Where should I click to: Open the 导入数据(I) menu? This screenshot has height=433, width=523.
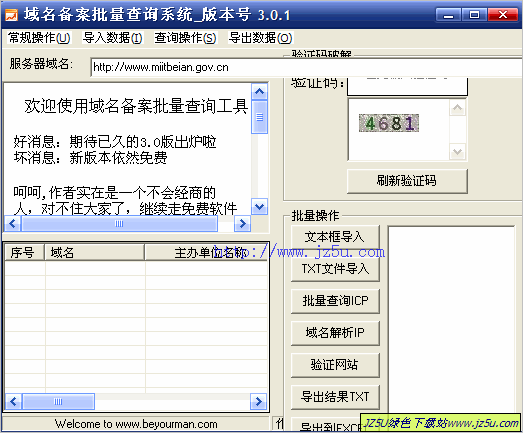[x=113, y=38]
